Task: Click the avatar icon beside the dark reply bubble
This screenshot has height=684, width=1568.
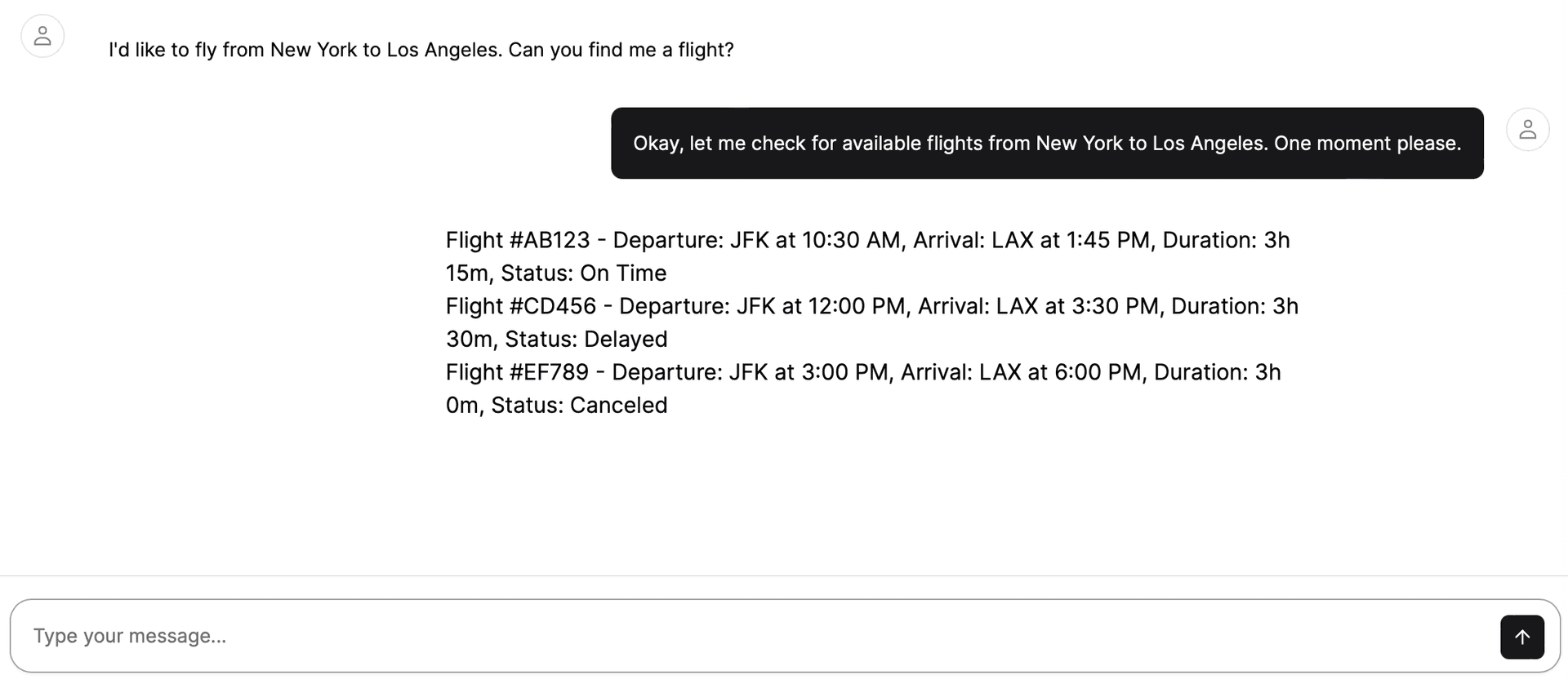Action: 1528,129
